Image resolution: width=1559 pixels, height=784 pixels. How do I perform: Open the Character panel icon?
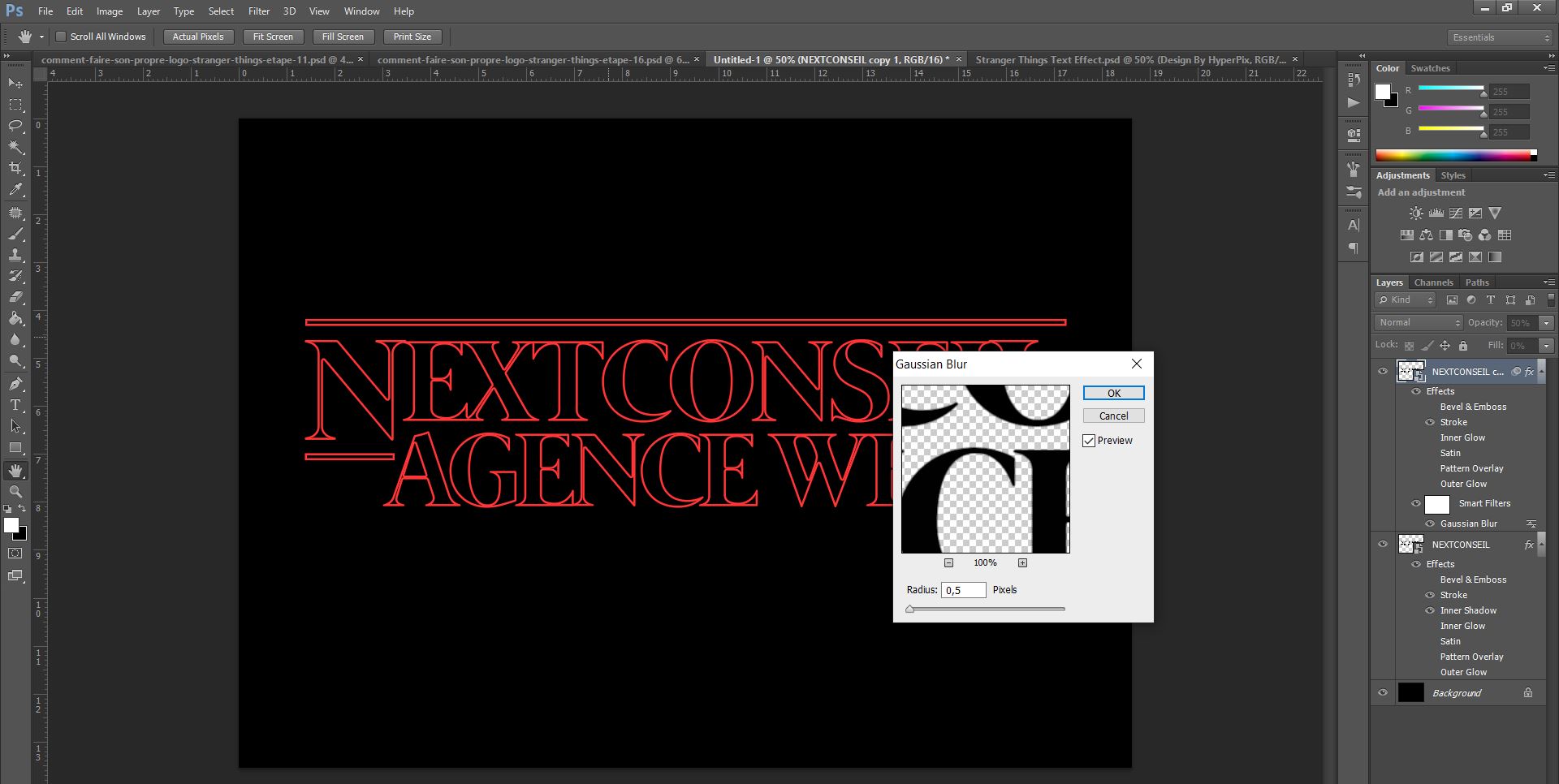pos(1354,225)
